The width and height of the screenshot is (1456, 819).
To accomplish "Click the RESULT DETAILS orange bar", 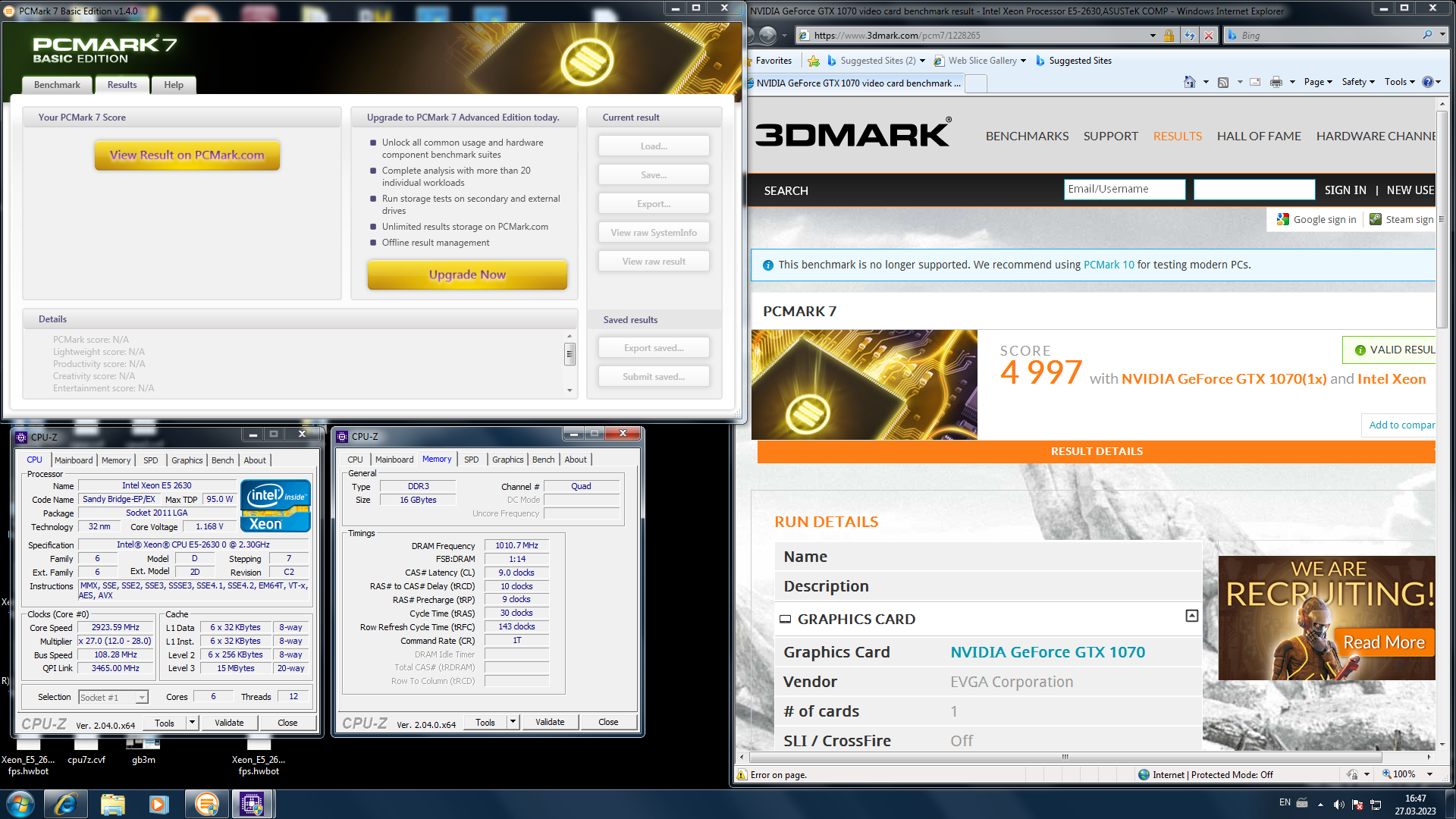I will click(1096, 451).
